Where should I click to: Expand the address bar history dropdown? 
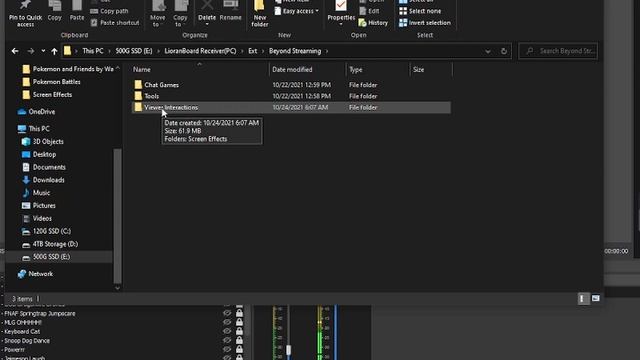tap(488, 51)
